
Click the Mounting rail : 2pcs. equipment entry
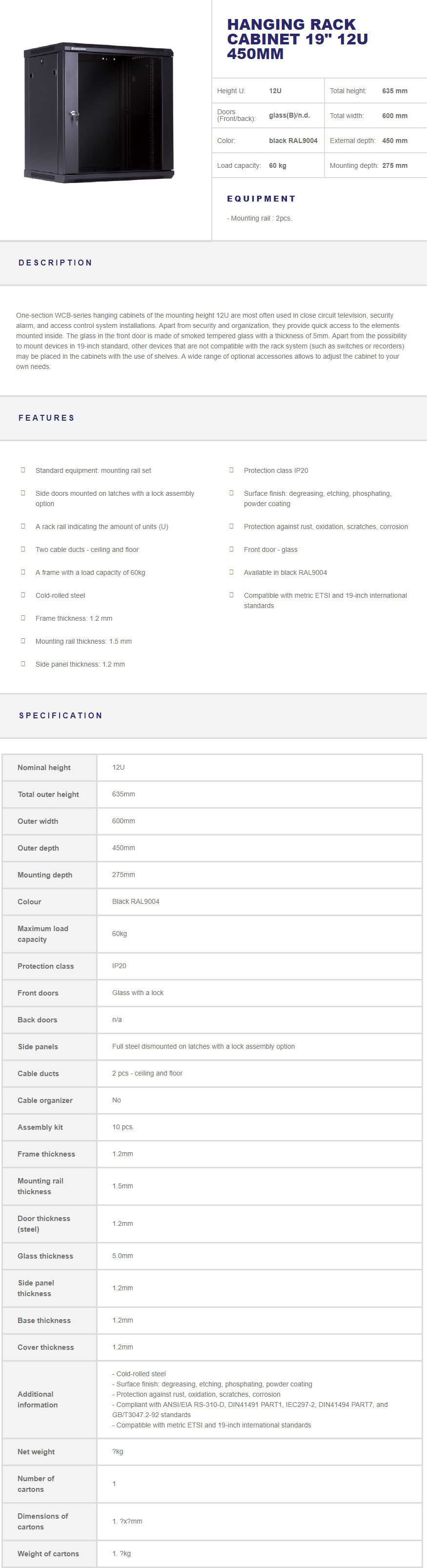[x=260, y=219]
